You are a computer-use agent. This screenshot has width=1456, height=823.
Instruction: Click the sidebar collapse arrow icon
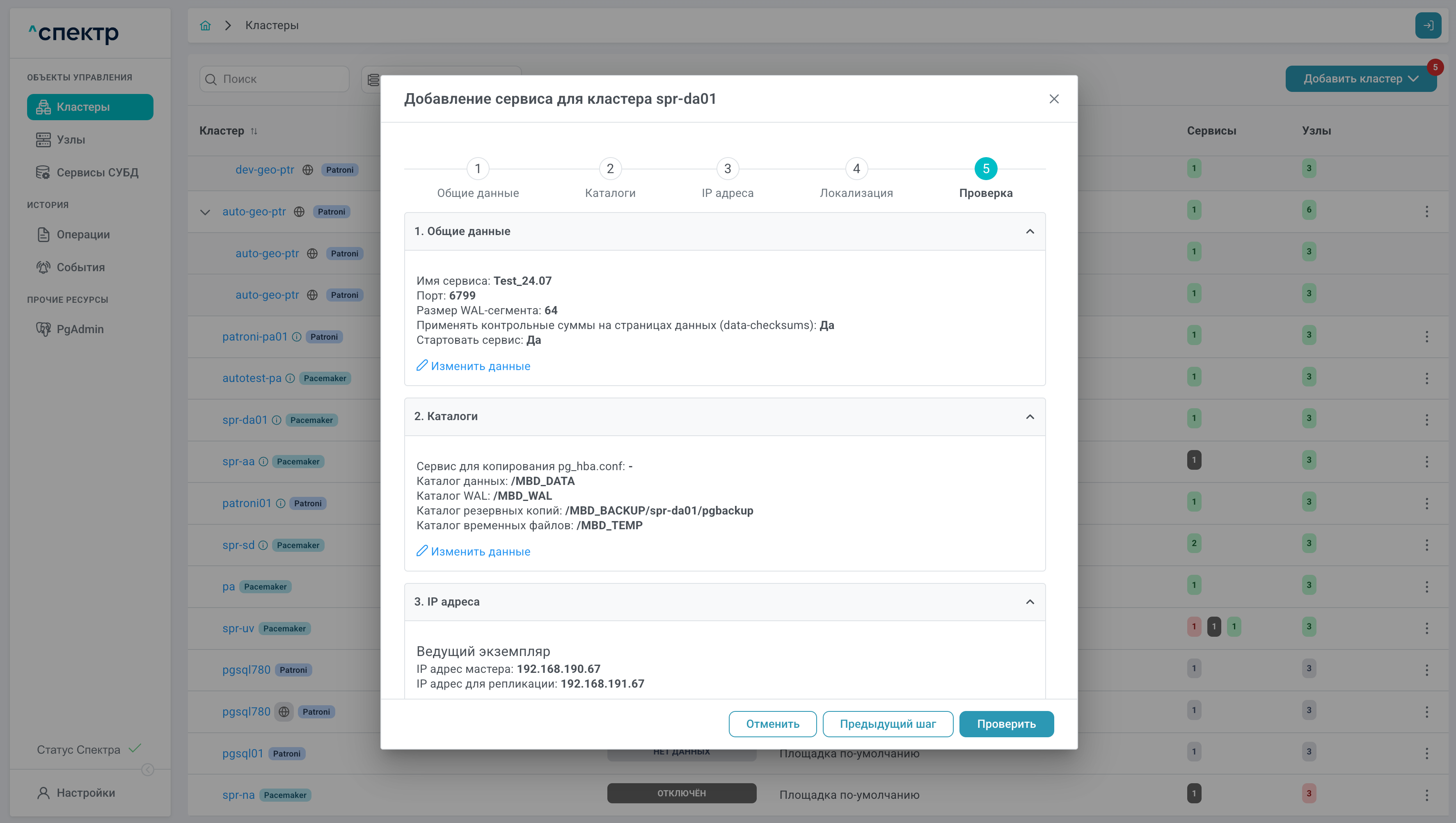pos(147,769)
